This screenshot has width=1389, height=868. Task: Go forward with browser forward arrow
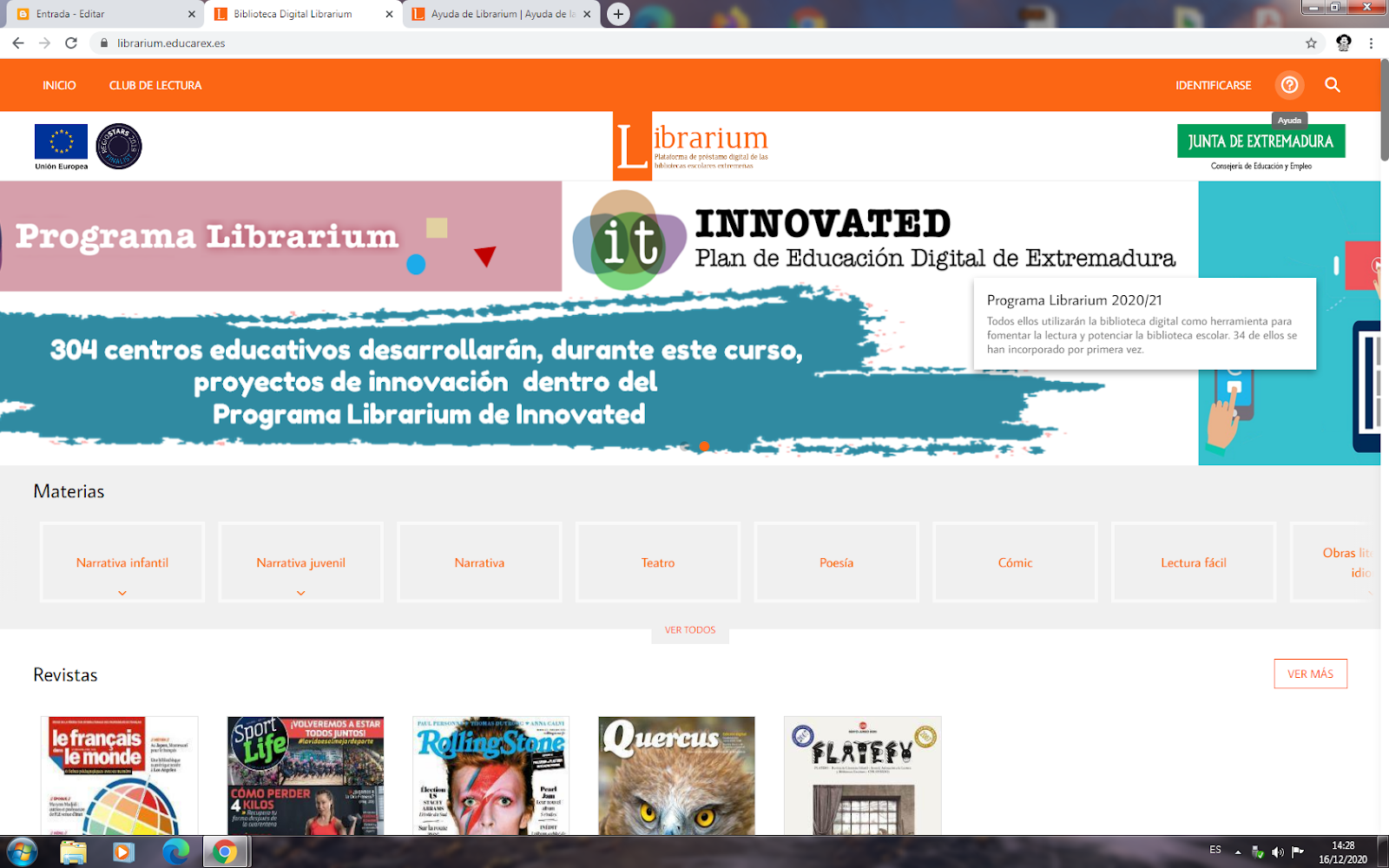(44, 43)
